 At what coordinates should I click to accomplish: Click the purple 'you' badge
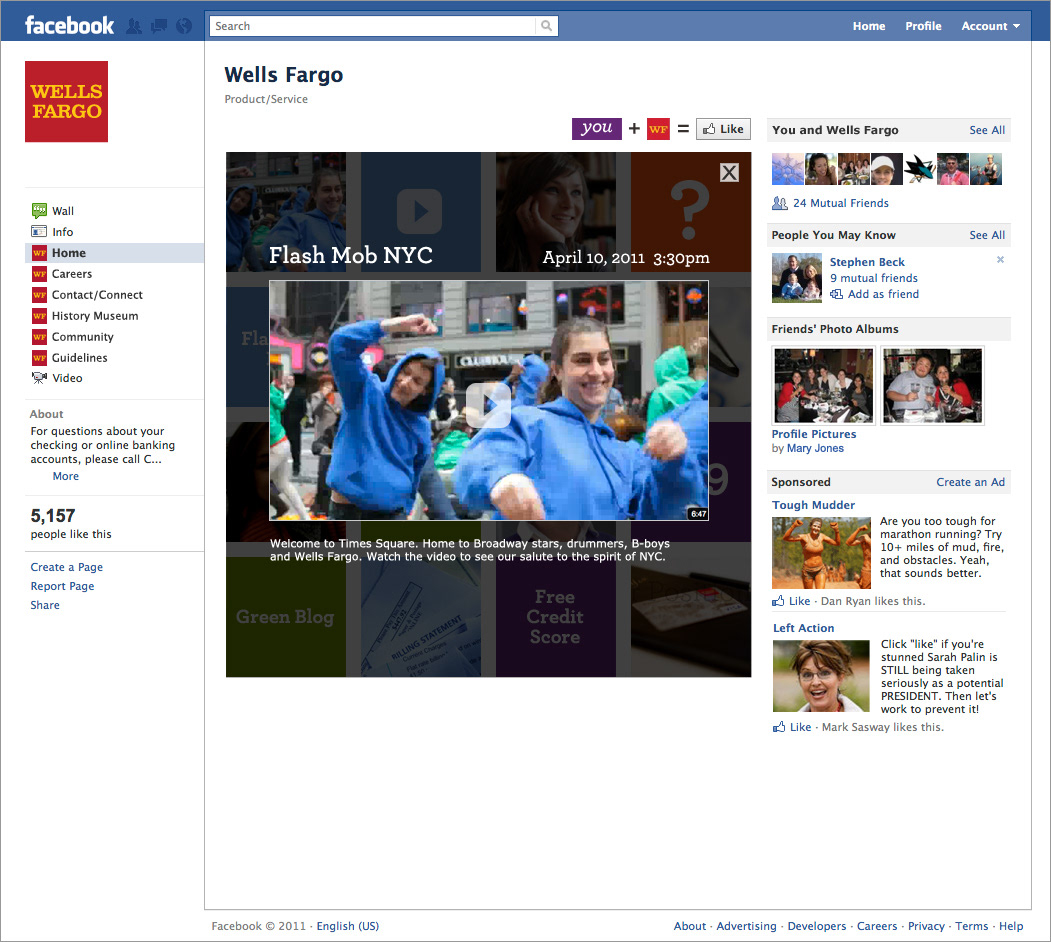(x=597, y=128)
